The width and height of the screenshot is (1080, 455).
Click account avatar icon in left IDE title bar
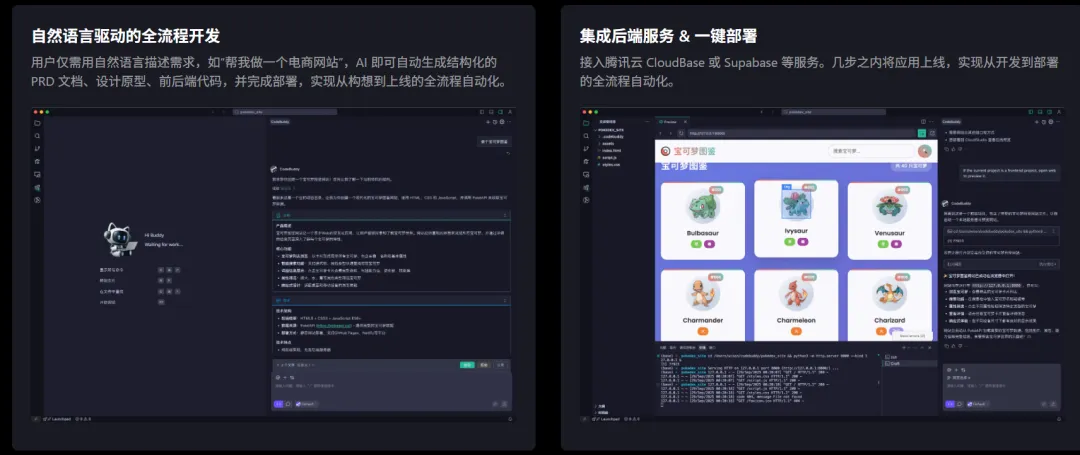click(x=510, y=112)
